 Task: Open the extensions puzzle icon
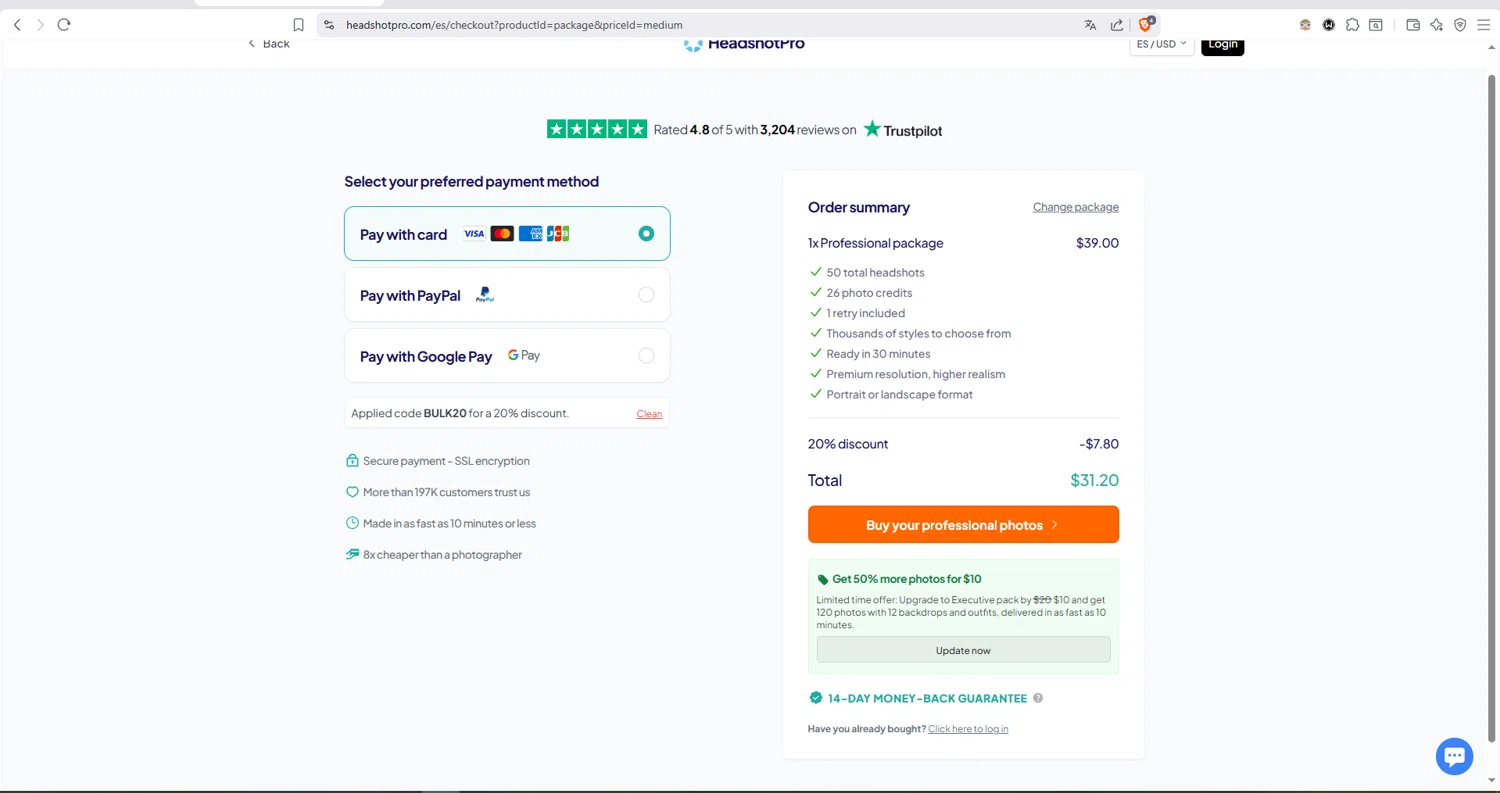coord(1352,25)
